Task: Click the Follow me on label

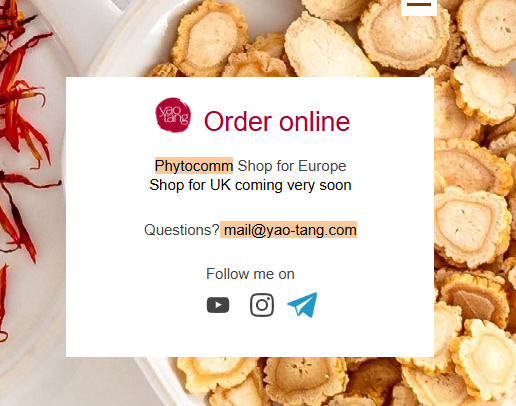Action: click(x=250, y=274)
